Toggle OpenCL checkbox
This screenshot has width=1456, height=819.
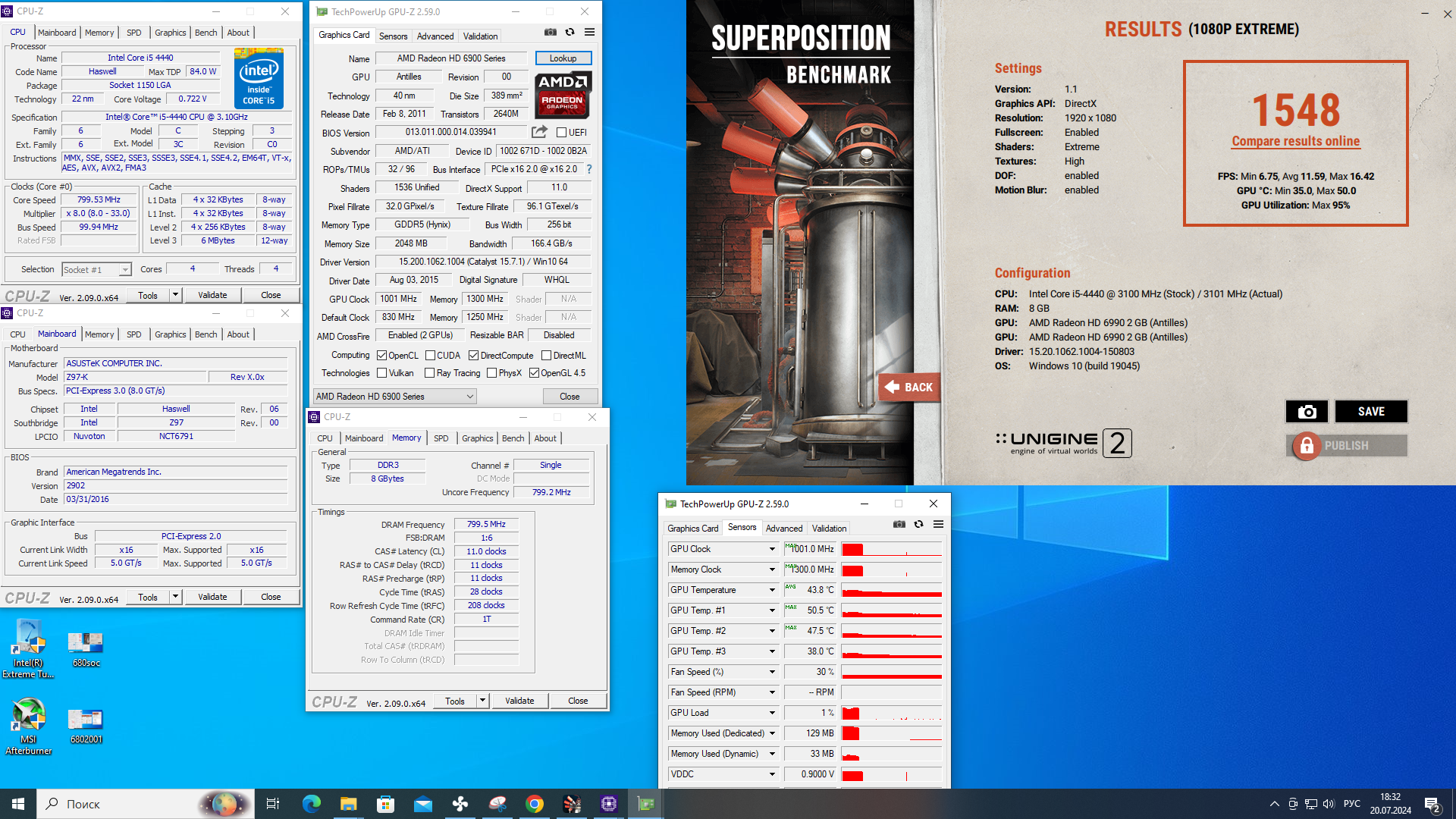click(x=382, y=356)
